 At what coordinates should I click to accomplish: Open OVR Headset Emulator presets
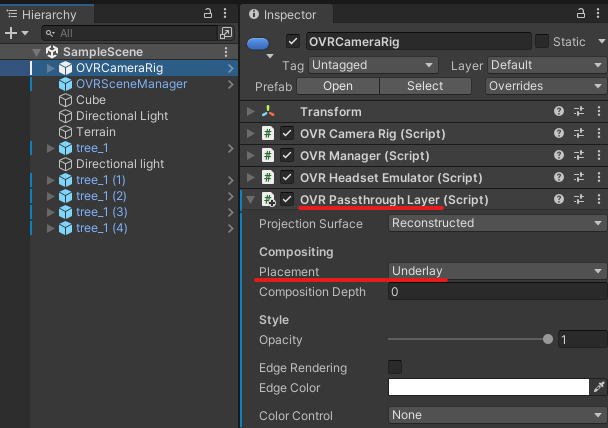tap(579, 178)
